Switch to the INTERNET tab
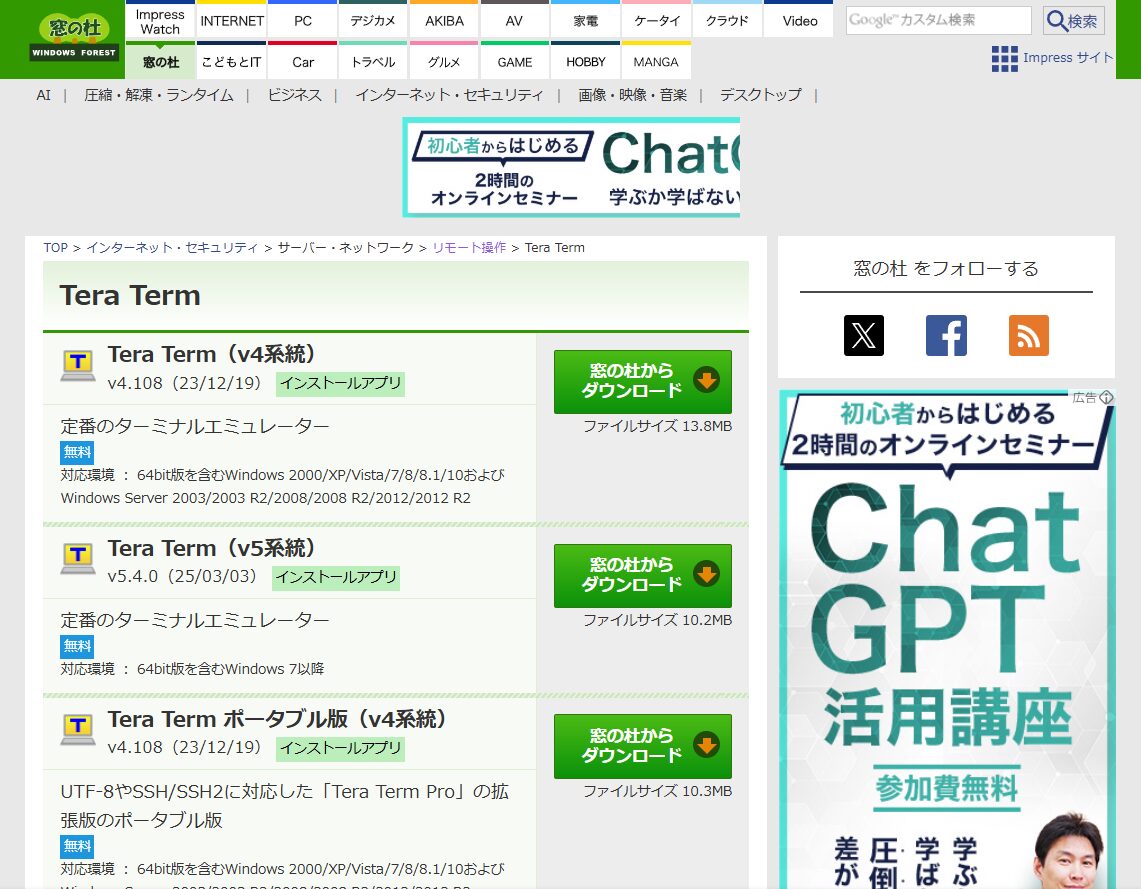The image size is (1141, 889). (231, 20)
